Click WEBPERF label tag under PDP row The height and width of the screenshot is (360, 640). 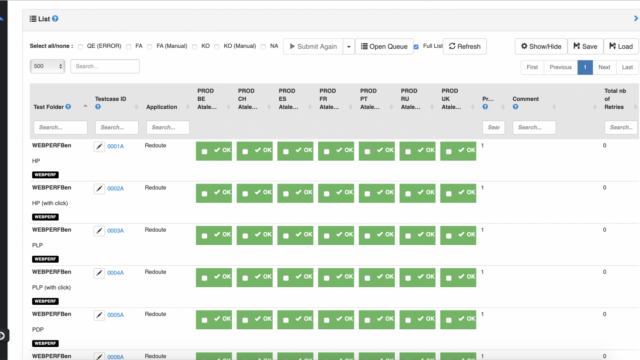click(45, 343)
